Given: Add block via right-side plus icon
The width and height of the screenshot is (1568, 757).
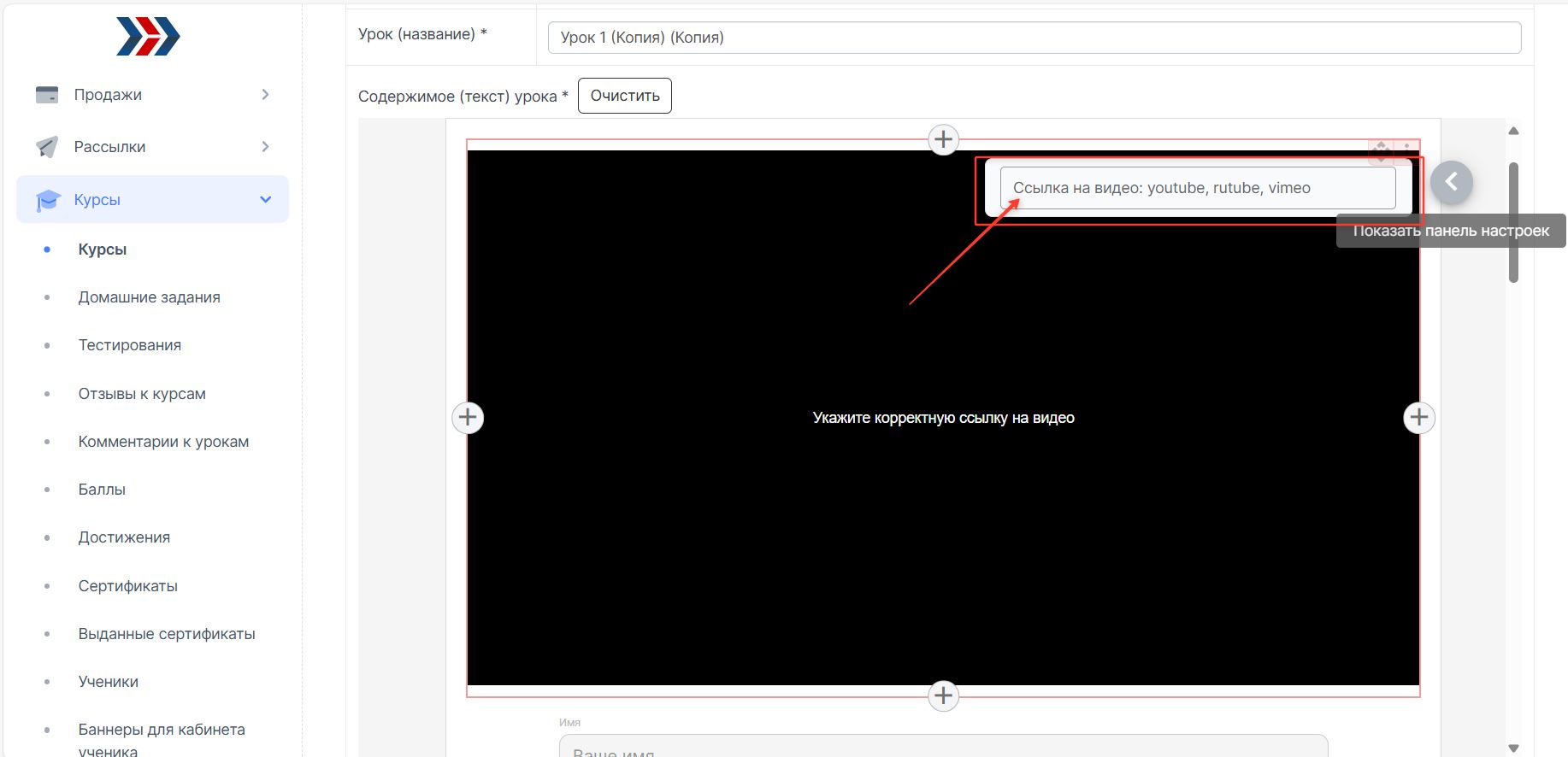Looking at the screenshot, I should coord(1419,417).
